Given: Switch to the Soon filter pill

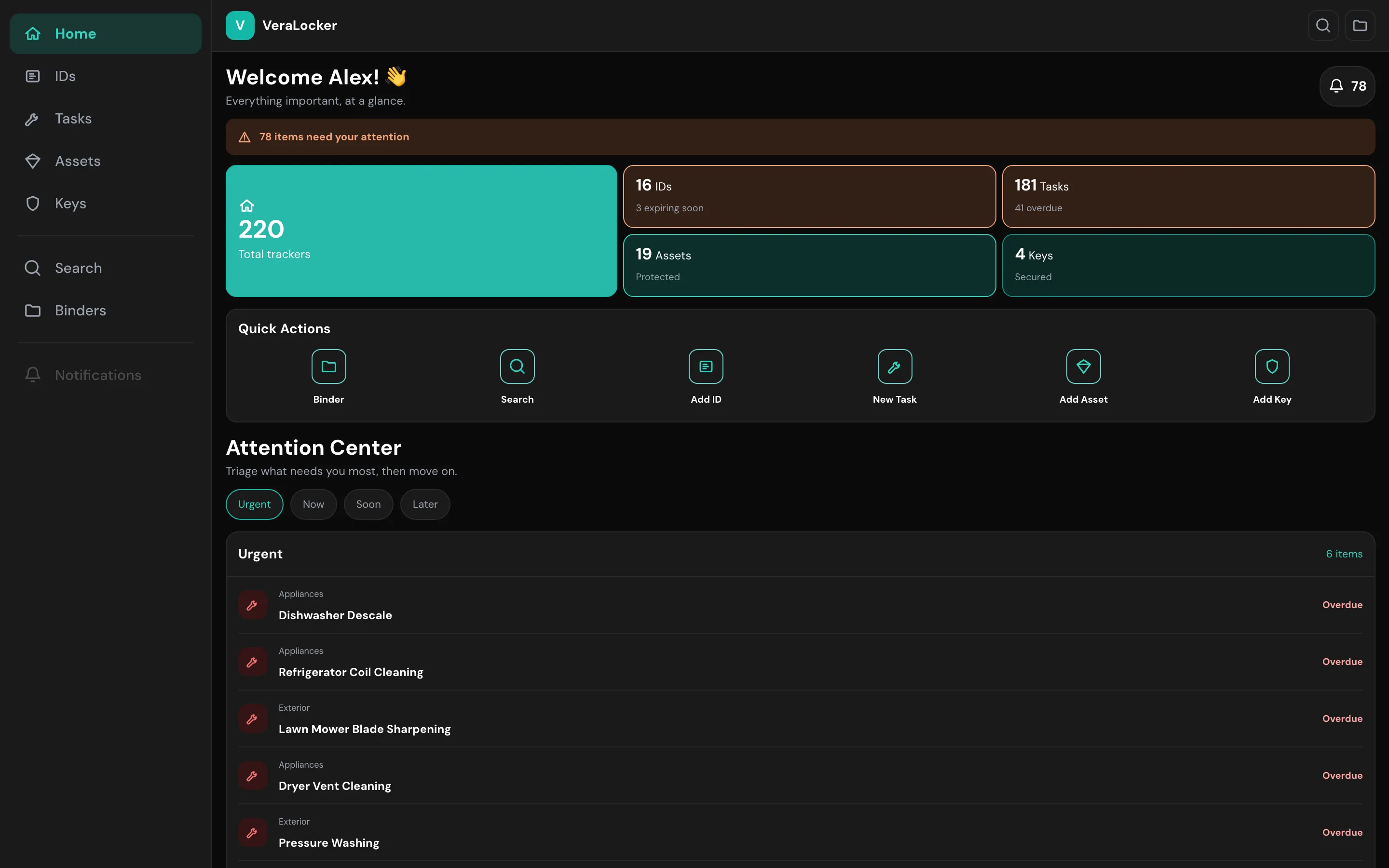Looking at the screenshot, I should click(x=368, y=504).
